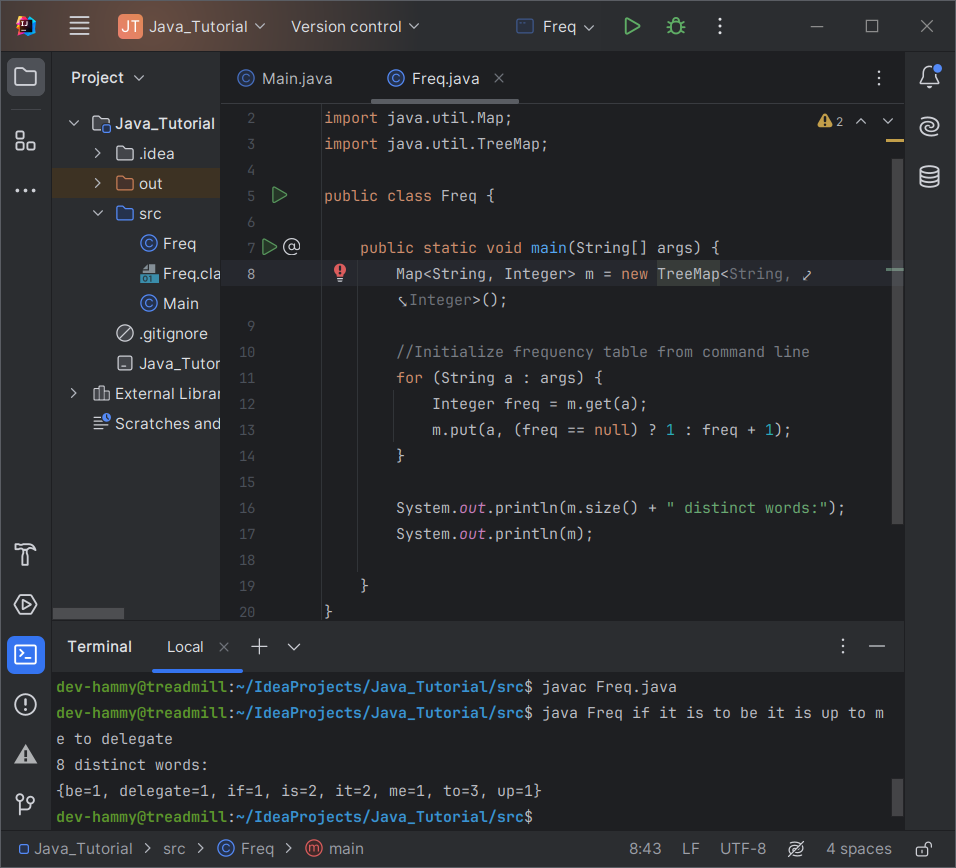Image resolution: width=956 pixels, height=868 pixels.
Task: Open the Database tool window
Action: [x=929, y=177]
